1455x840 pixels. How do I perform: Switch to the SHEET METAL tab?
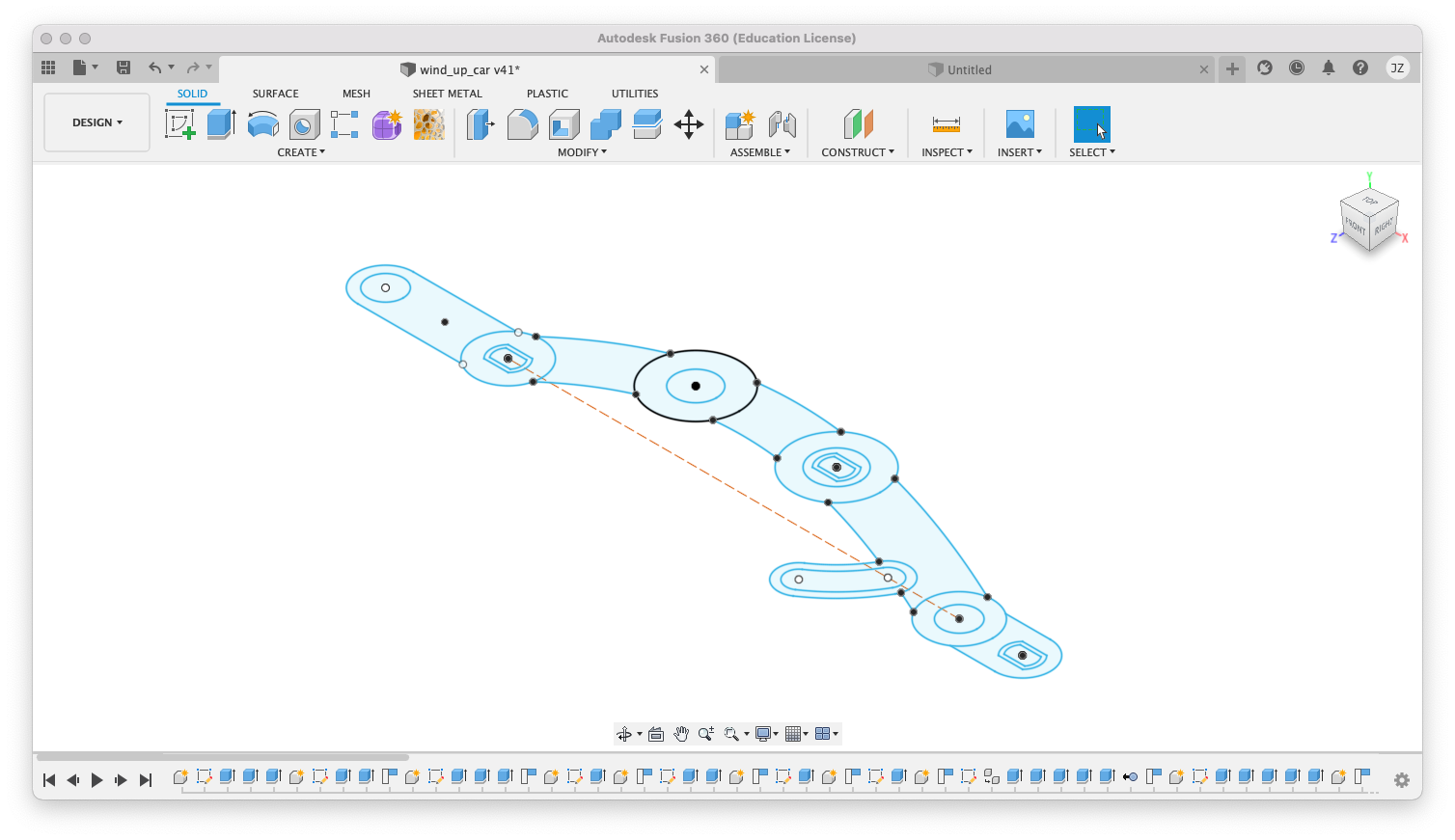(x=447, y=94)
